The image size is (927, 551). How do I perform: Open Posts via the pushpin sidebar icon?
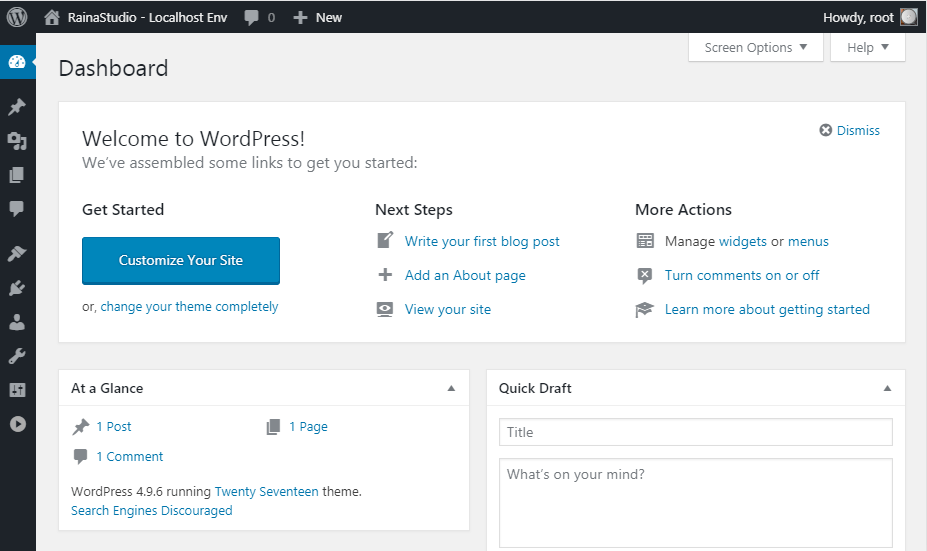17,107
